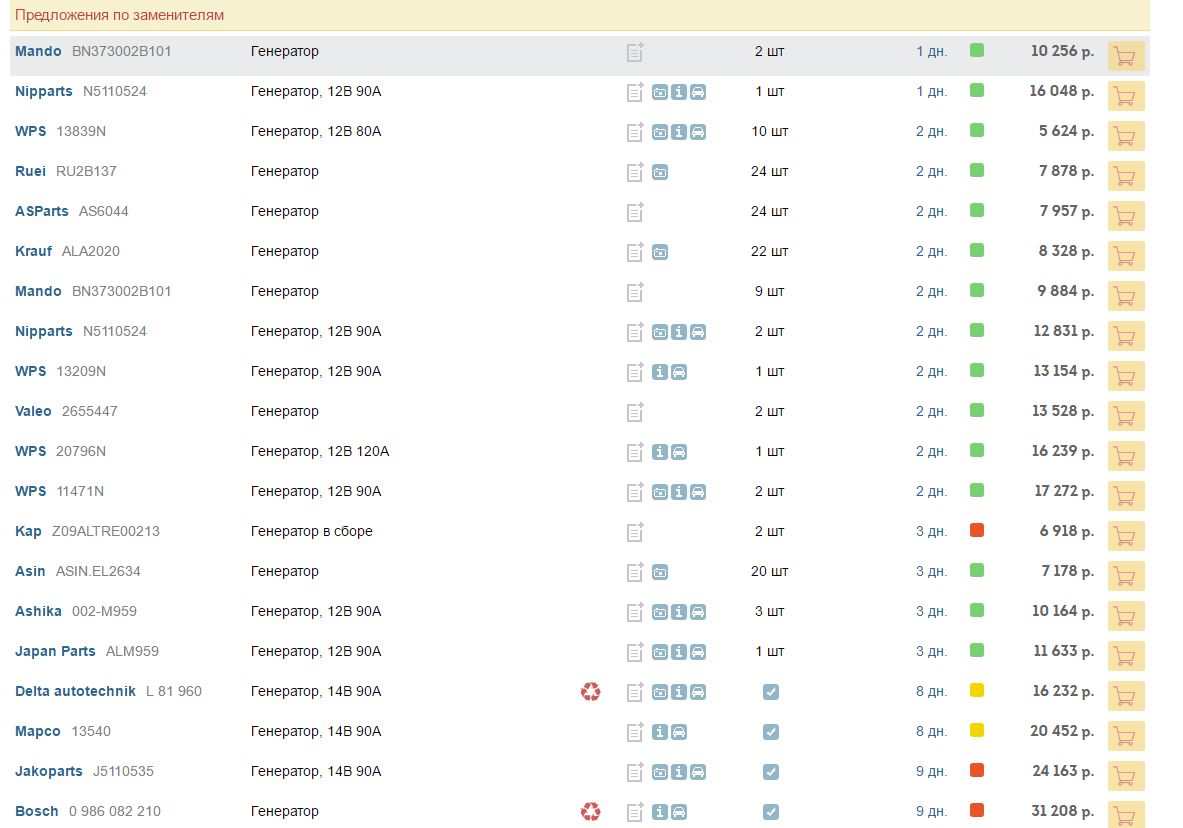Show info for WPS 20796N
Screen dimensions: 1183x828
tap(660, 452)
